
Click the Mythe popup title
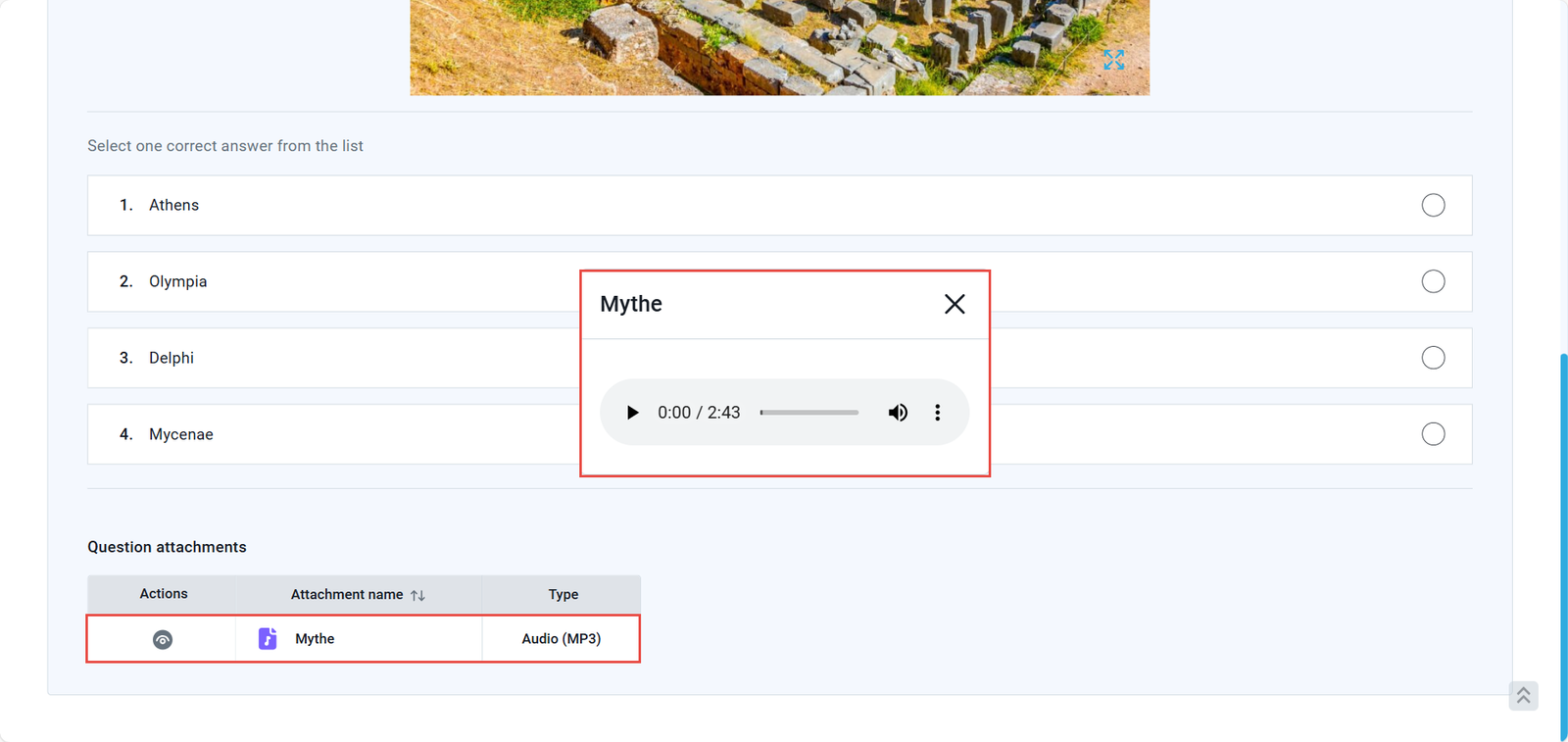631,304
